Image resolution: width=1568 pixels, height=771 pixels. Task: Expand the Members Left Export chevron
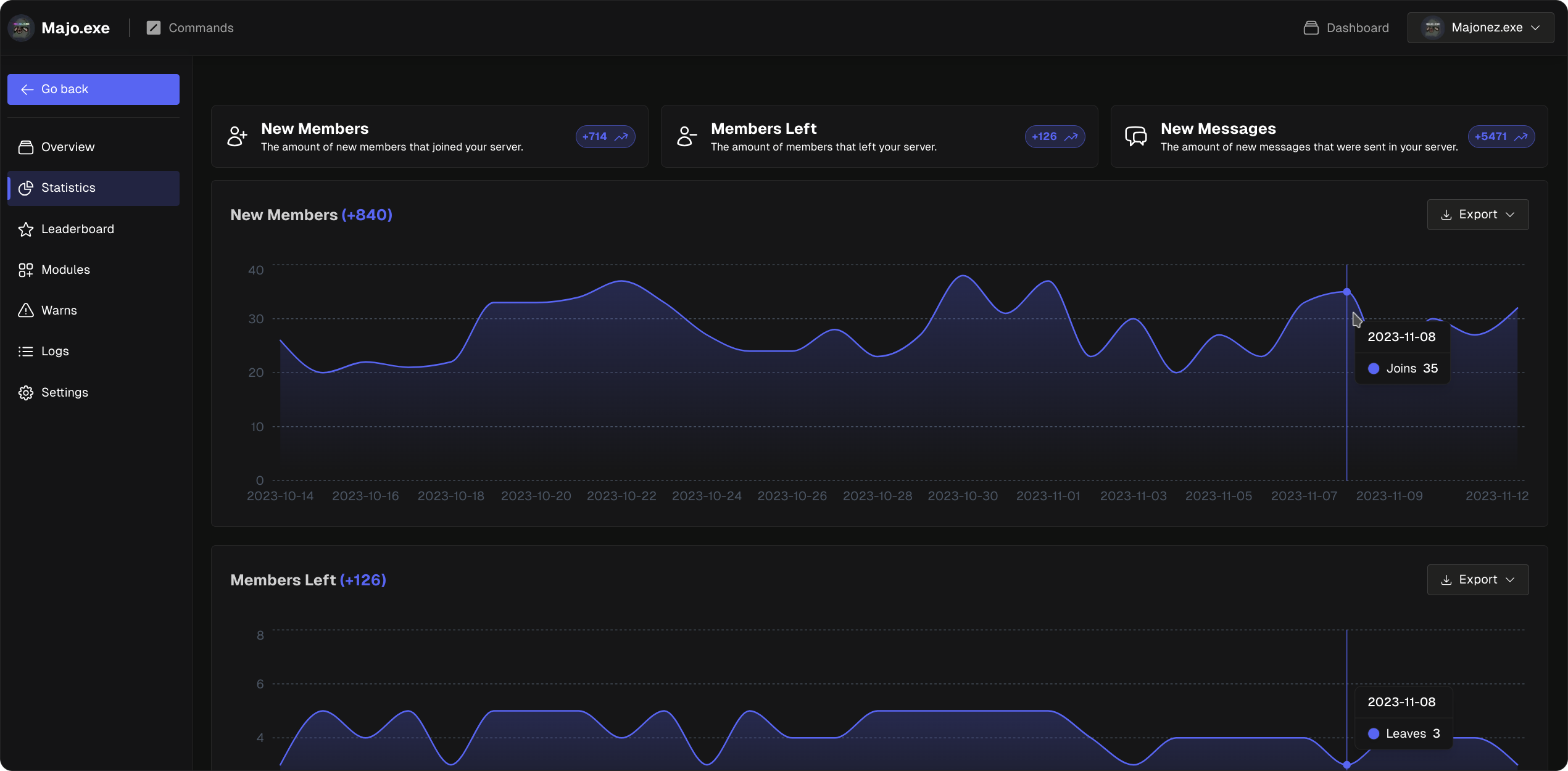[x=1511, y=580]
